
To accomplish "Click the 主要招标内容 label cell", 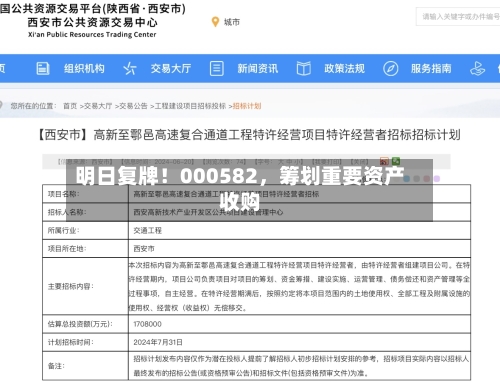I will 86,286.
